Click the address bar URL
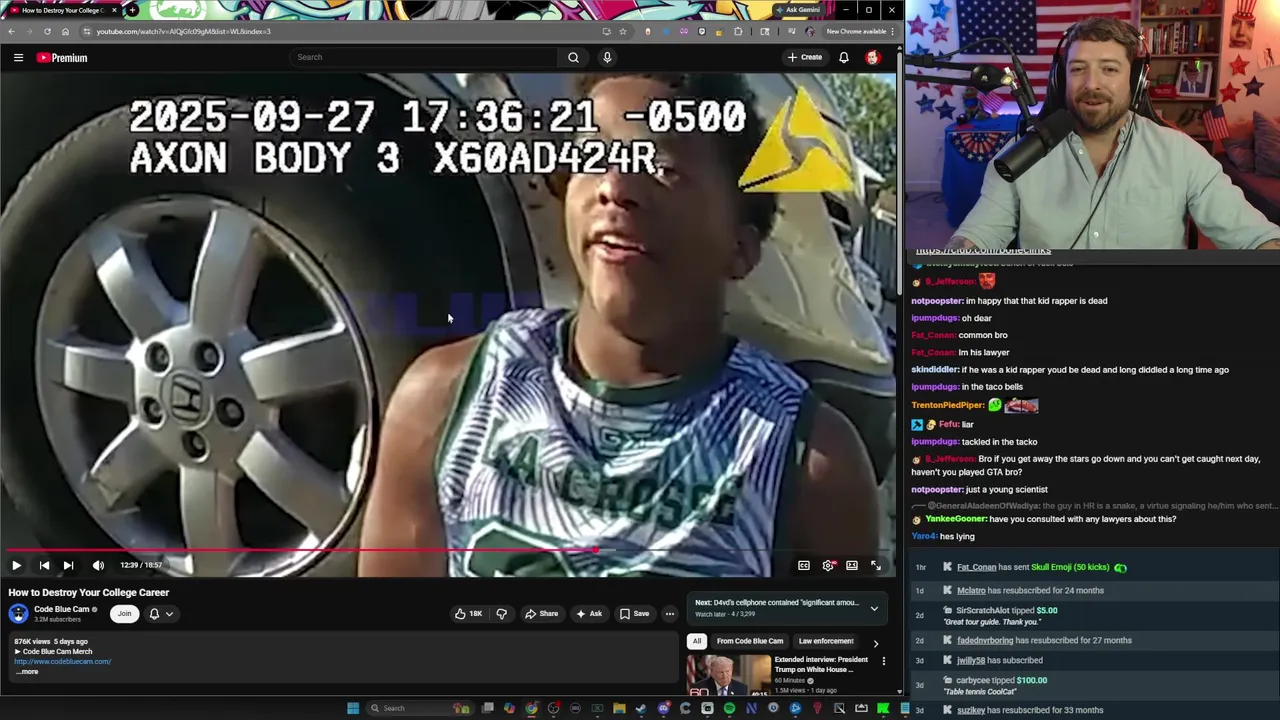Viewport: 1280px width, 720px height. pyautogui.click(x=183, y=31)
